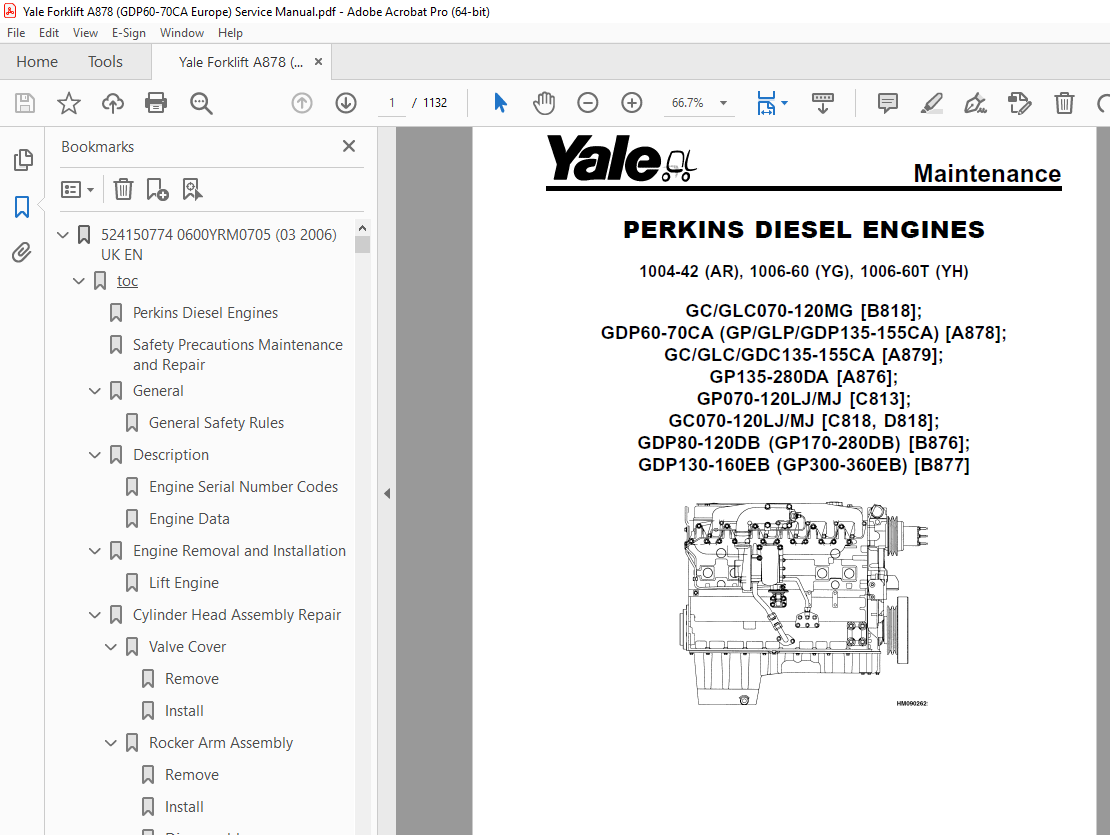Screen dimensions: 1110x835
Task: Open the View menu
Action: 85,33
